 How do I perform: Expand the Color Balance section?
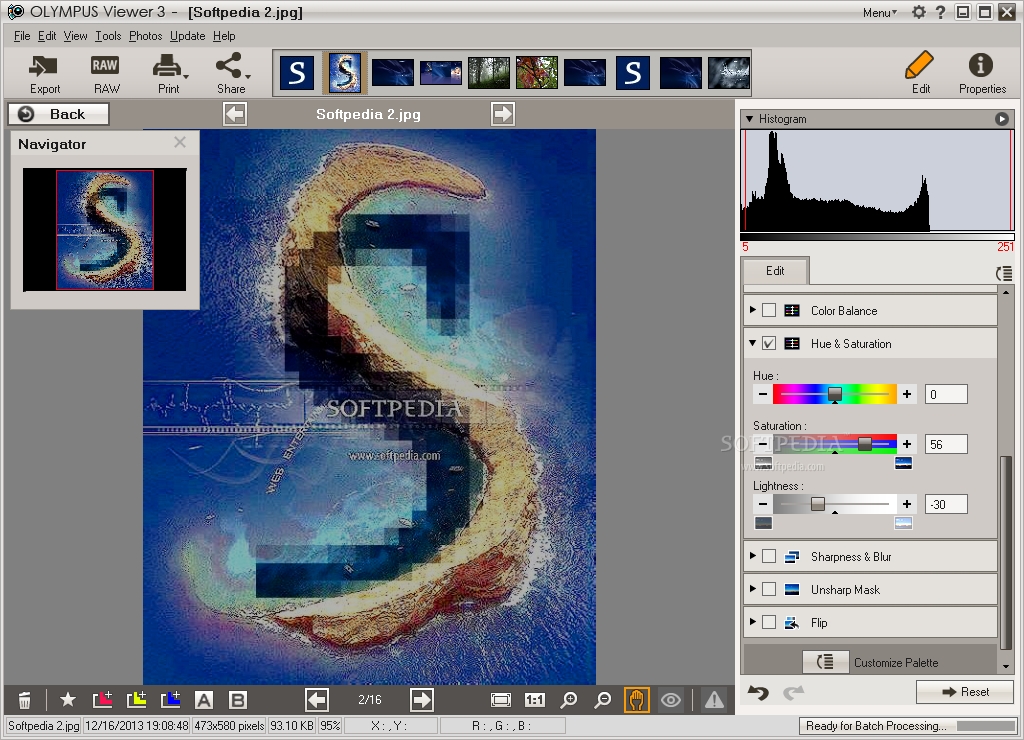(753, 310)
